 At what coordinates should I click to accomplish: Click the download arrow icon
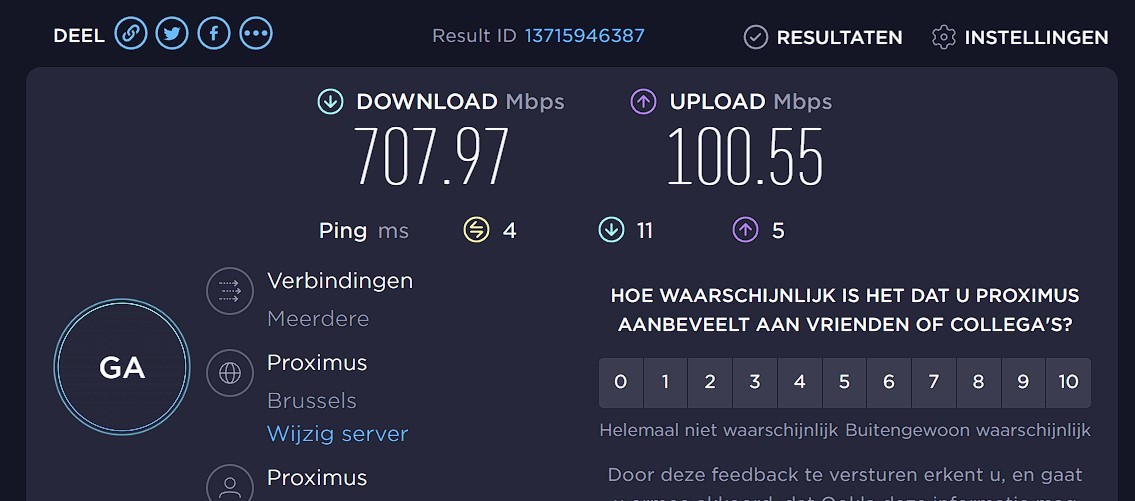click(x=330, y=101)
